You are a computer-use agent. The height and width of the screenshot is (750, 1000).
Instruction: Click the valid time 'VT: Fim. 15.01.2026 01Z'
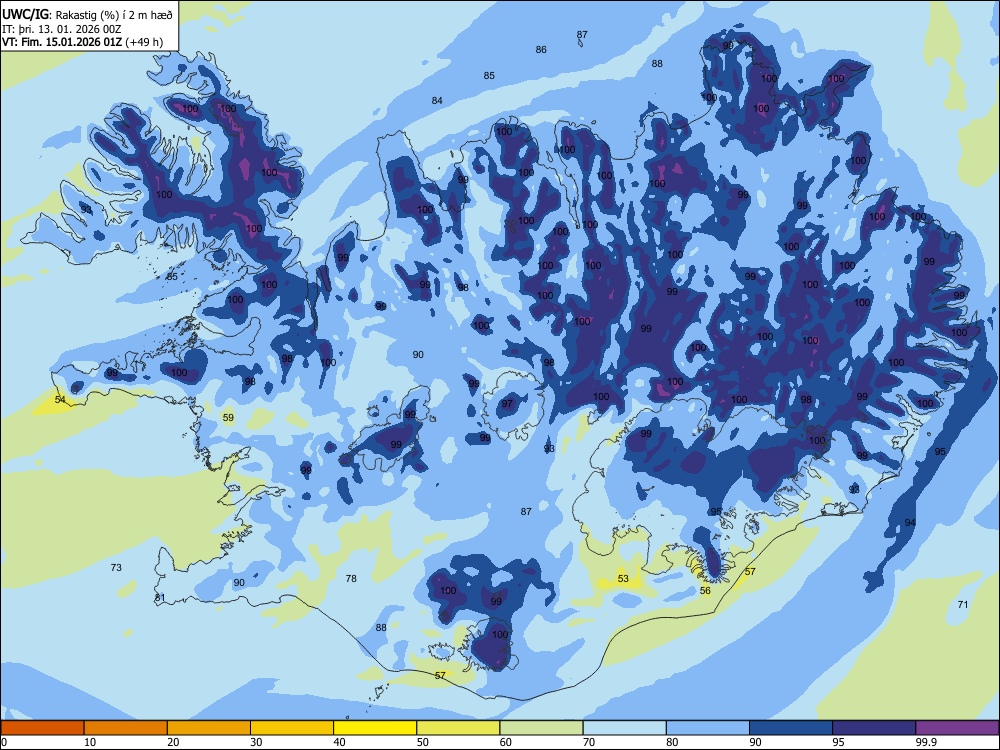pyautogui.click(x=62, y=42)
